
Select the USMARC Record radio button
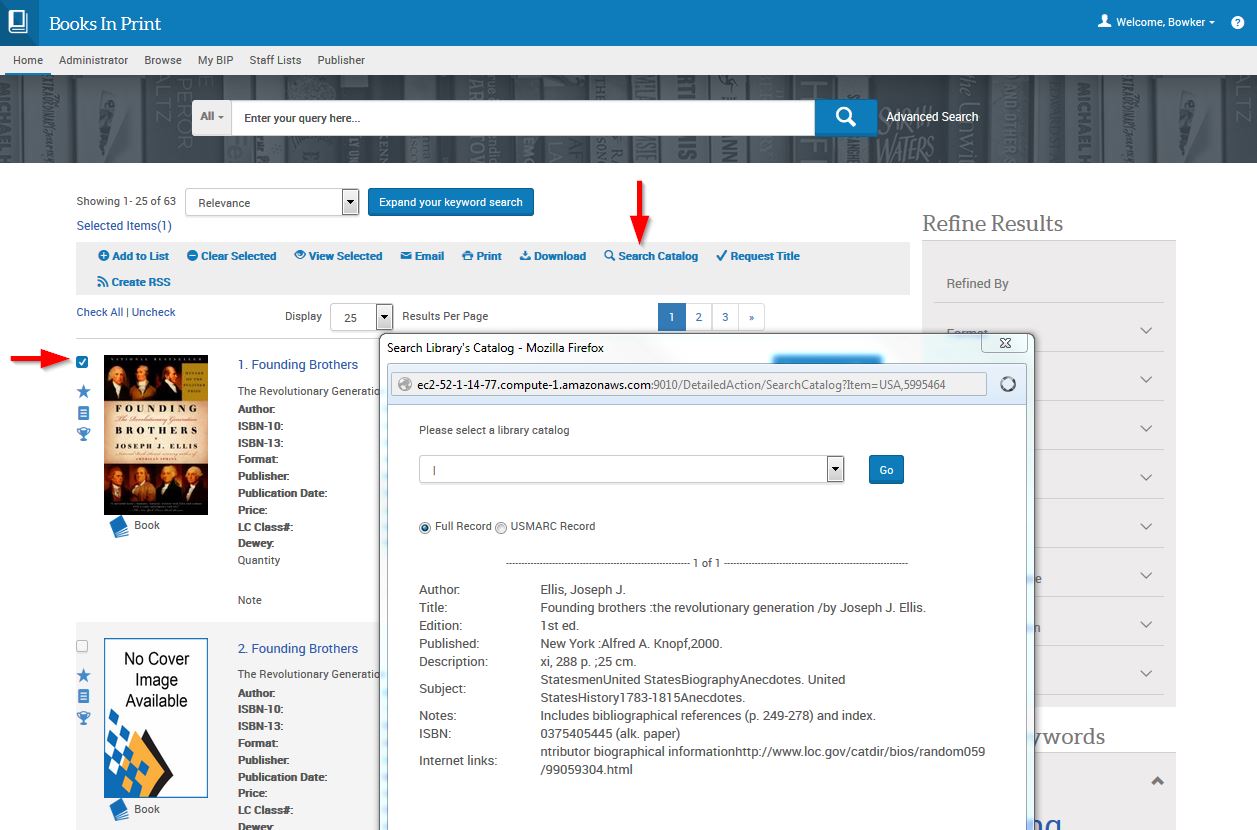point(501,527)
